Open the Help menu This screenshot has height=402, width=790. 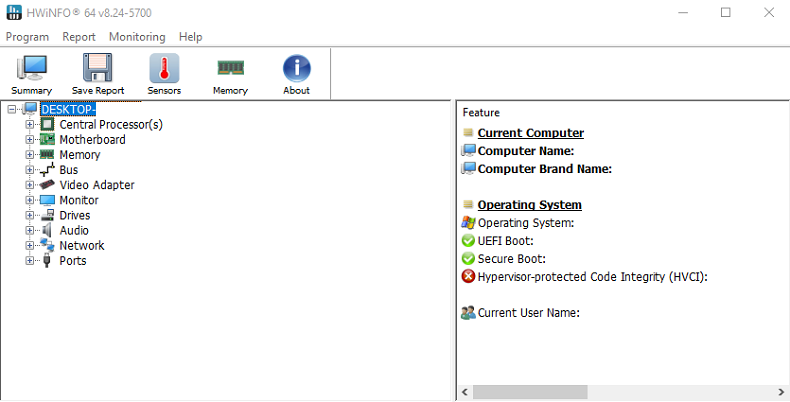click(190, 37)
